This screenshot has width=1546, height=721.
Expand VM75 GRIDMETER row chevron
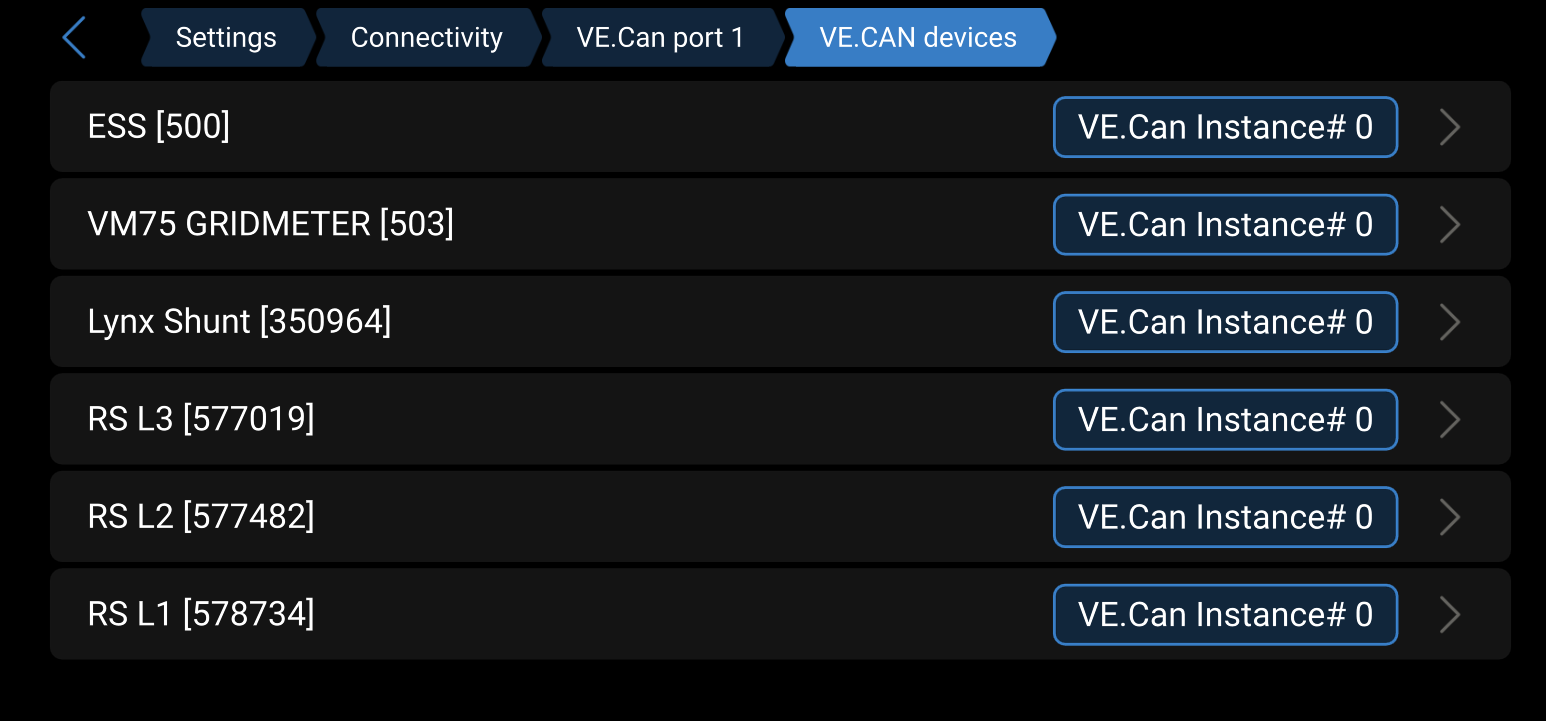(1449, 225)
